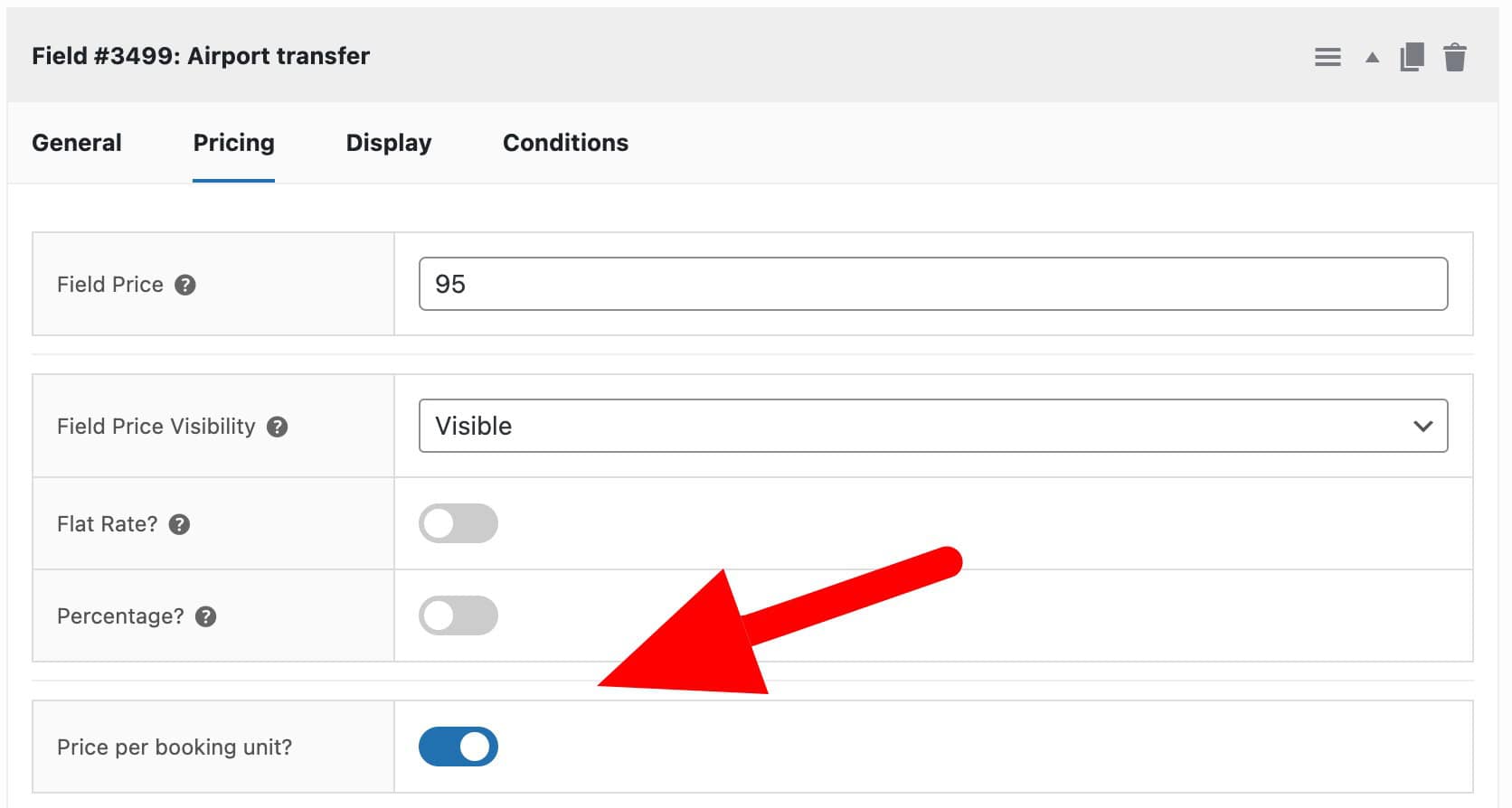Open the Field Price help tooltip
Image resolution: width=1512 pixels, height=808 pixels.
pyautogui.click(x=185, y=285)
